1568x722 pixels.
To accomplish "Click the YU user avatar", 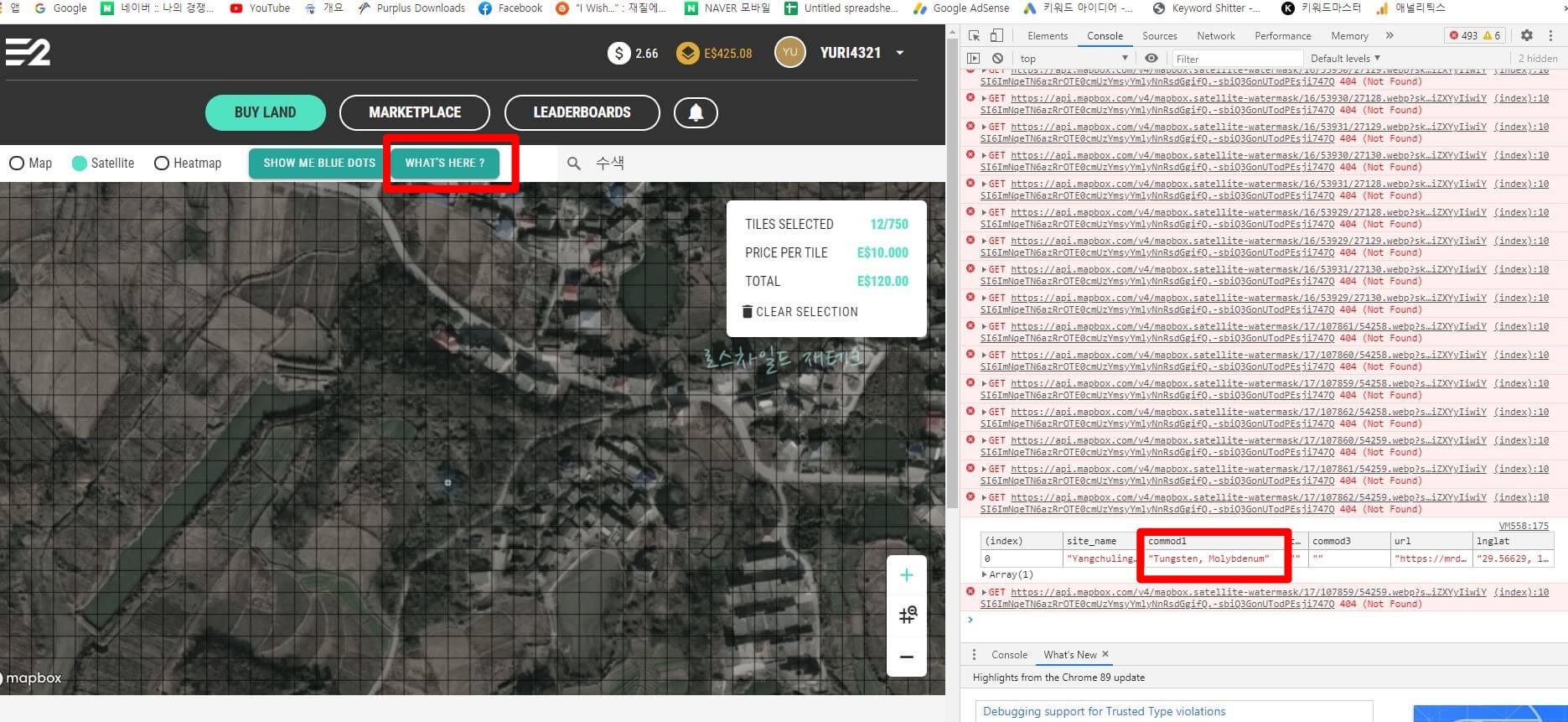I will point(789,53).
